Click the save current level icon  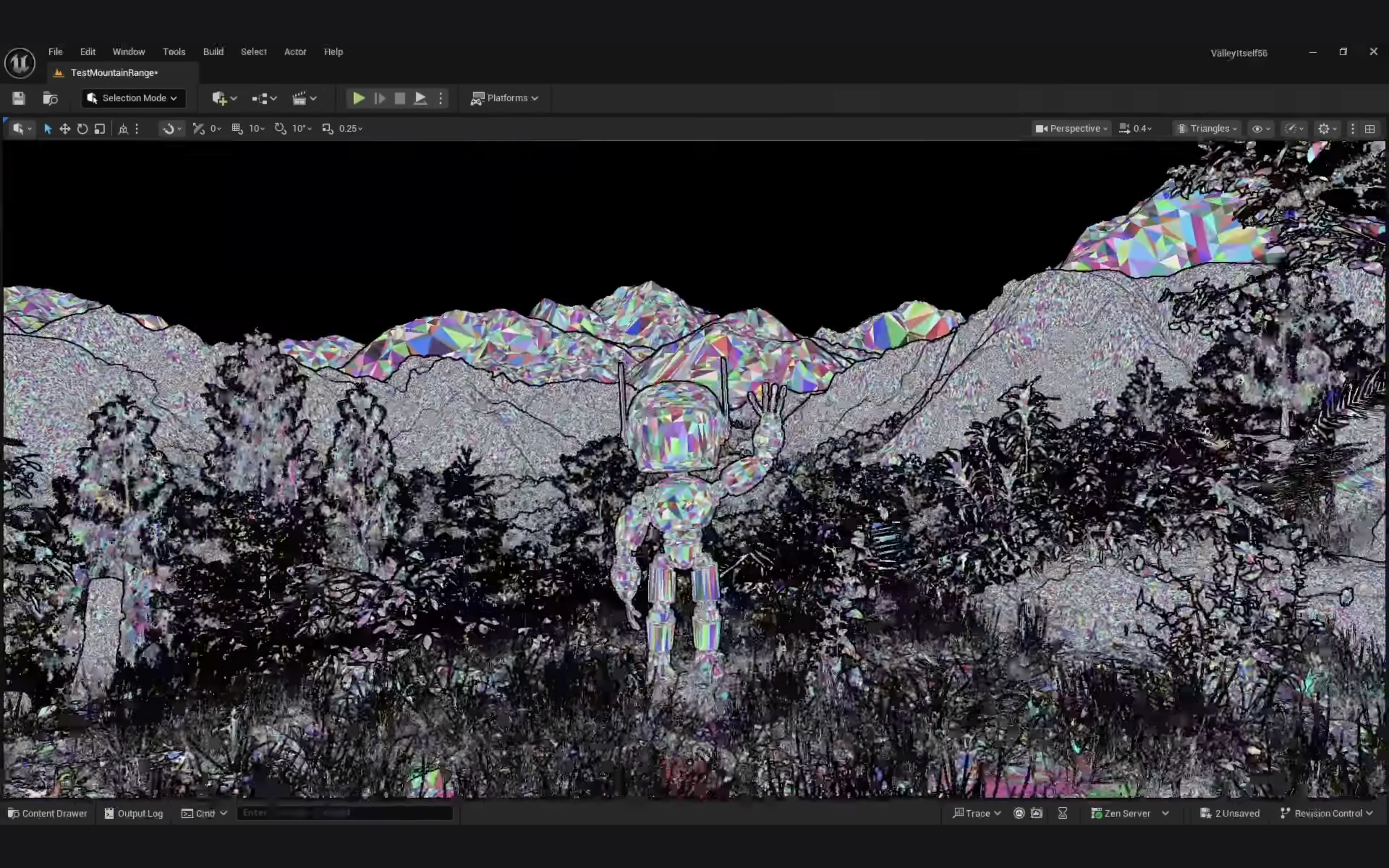point(18,98)
